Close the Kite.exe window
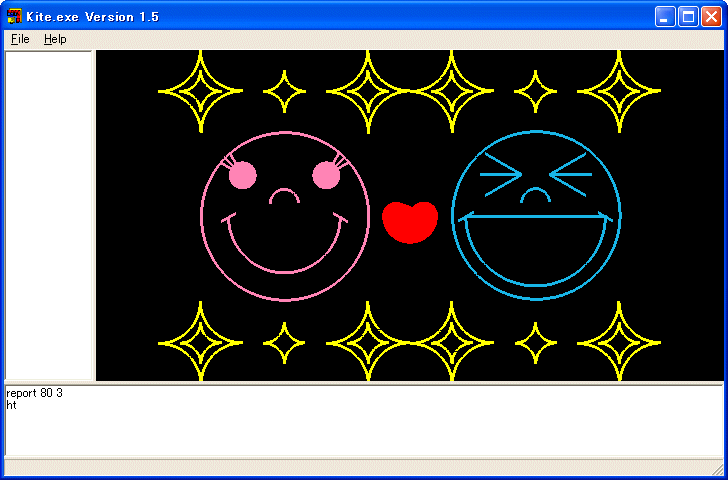Screen dimensions: 728x480 711,17
